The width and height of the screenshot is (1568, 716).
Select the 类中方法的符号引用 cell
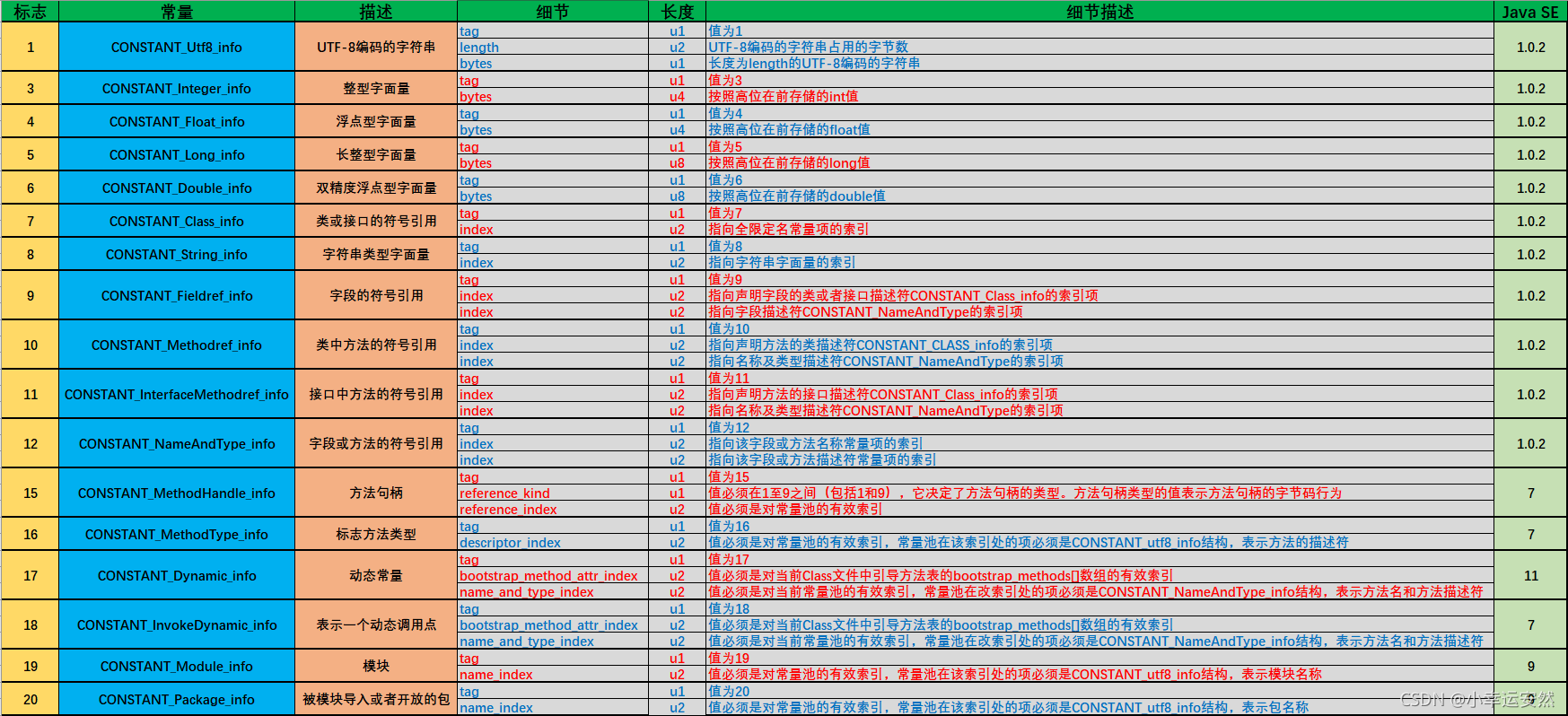tap(376, 345)
